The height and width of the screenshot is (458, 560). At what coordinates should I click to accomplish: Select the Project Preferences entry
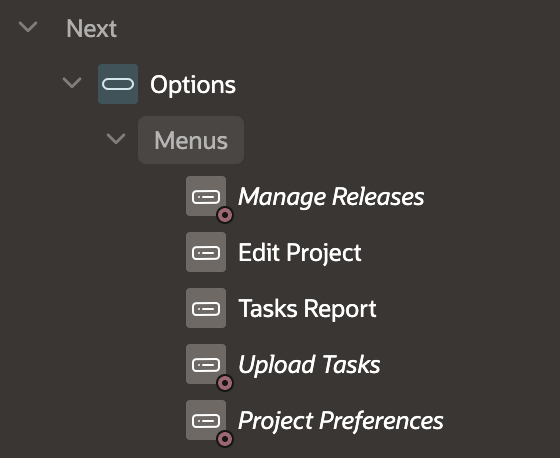click(341, 421)
